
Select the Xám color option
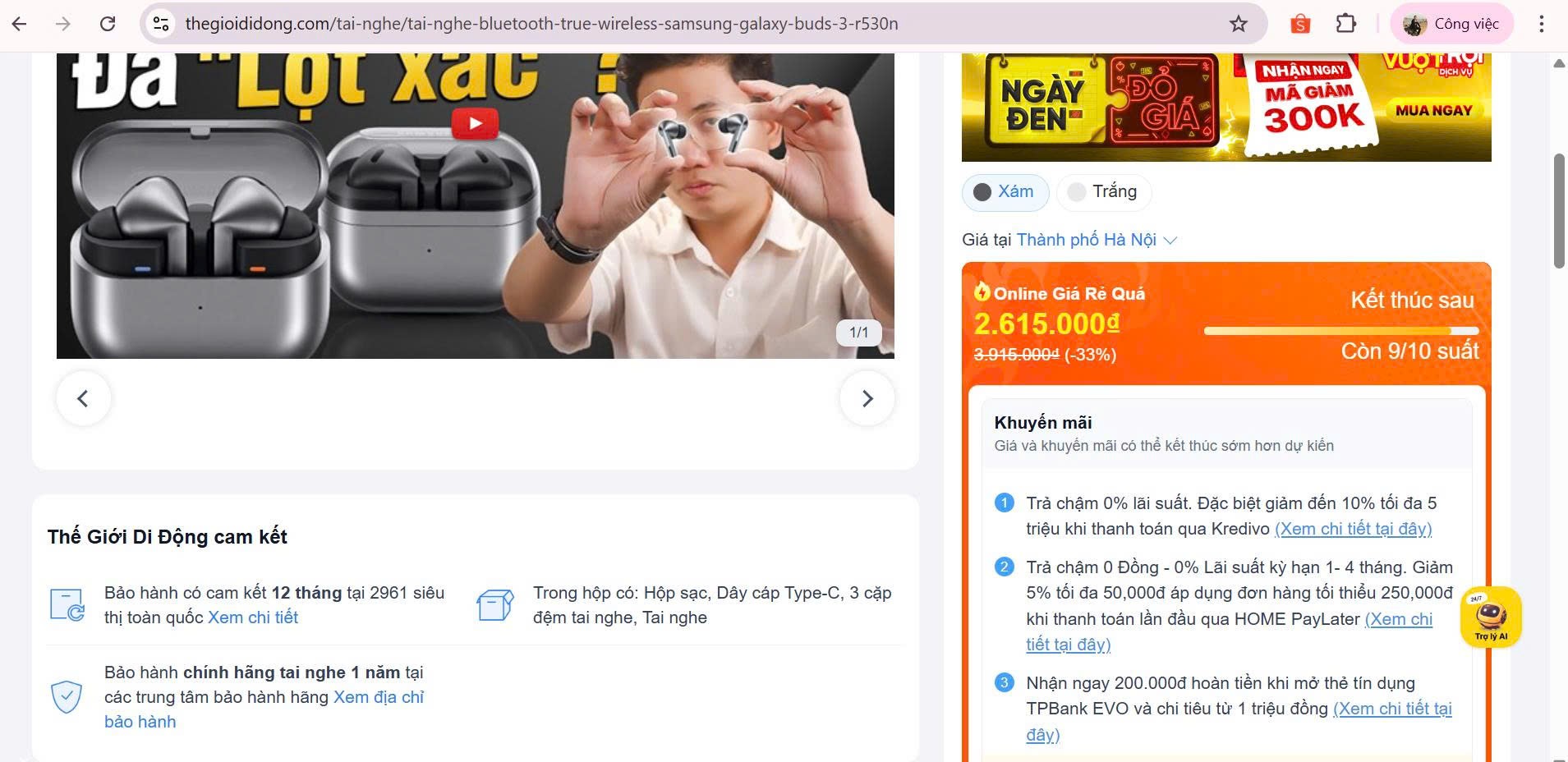coord(1005,192)
